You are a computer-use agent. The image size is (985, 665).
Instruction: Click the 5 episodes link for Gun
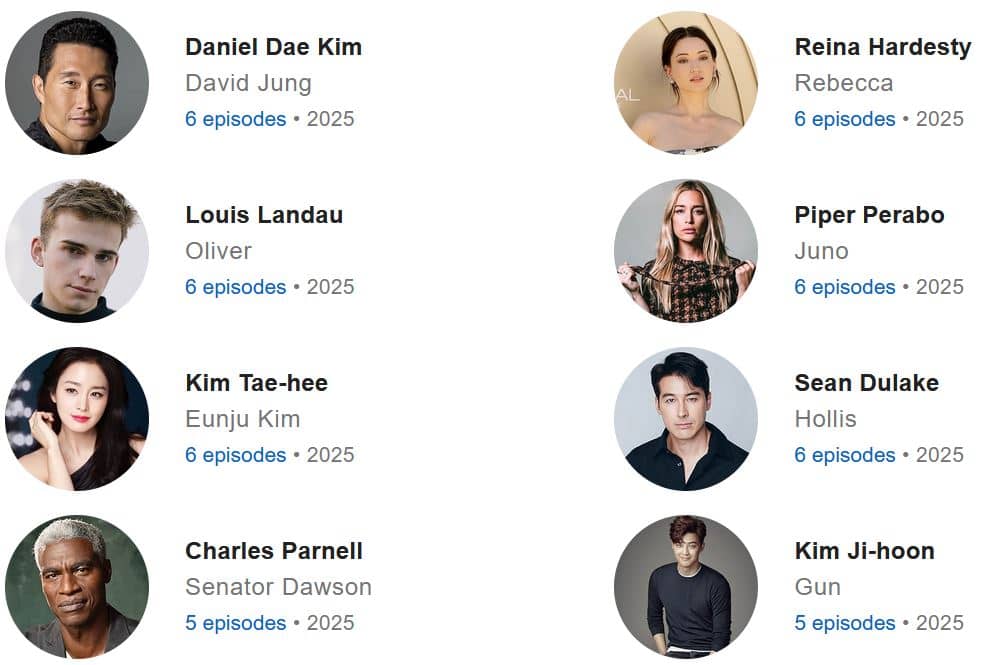pos(844,623)
